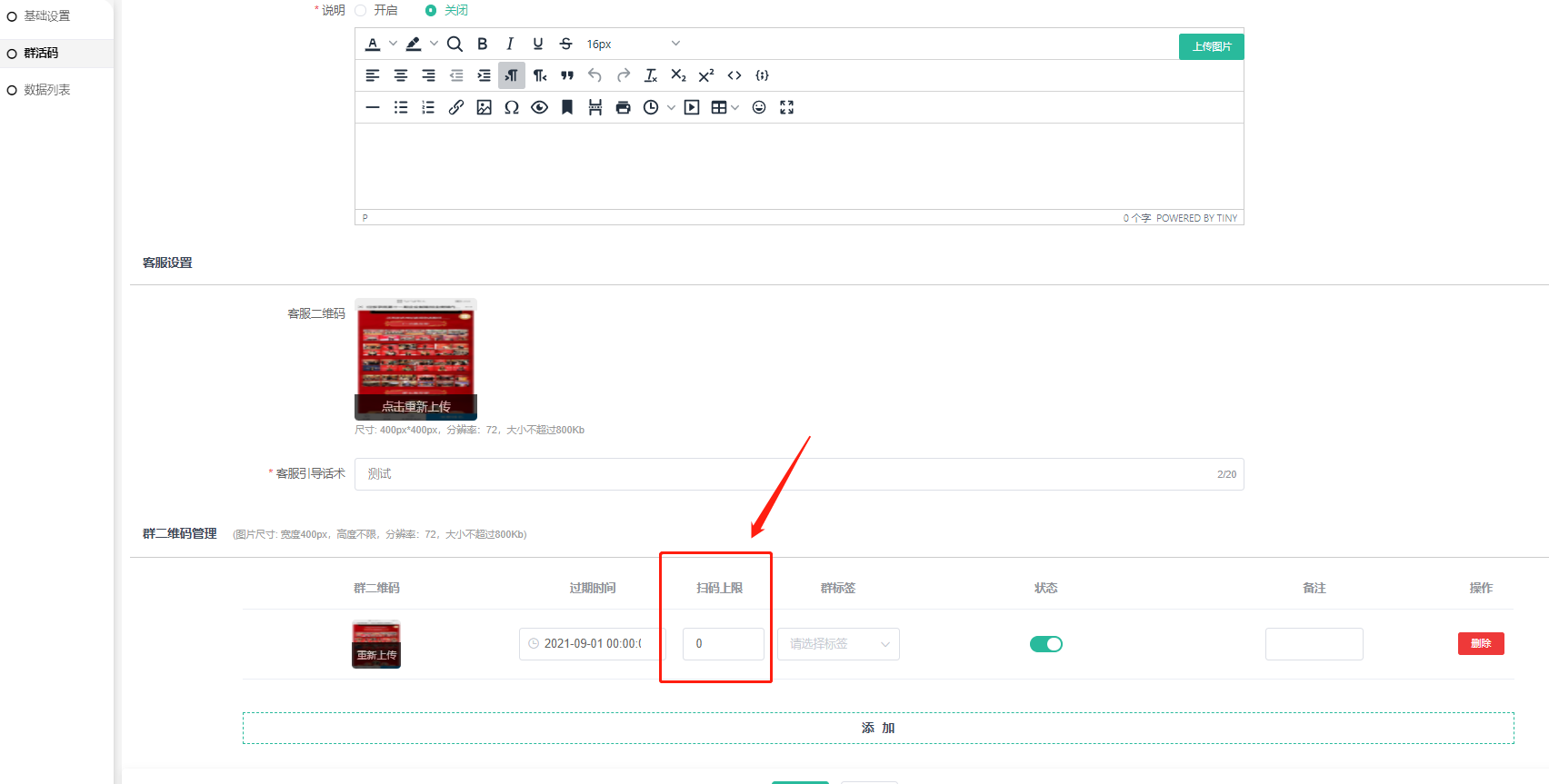Click the 添加 dashed button

(878, 728)
